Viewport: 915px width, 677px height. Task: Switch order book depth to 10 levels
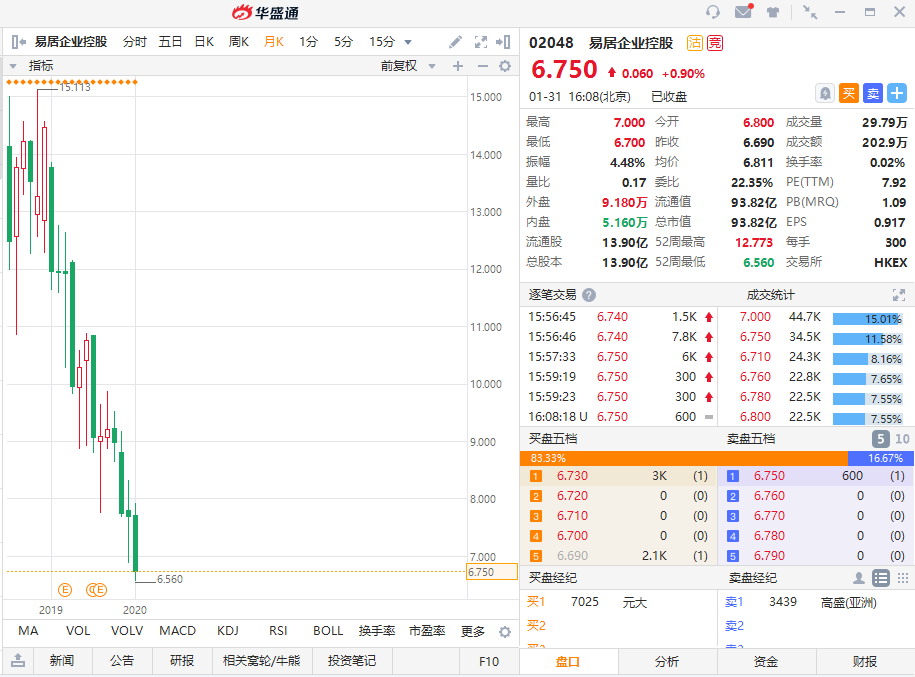(902, 439)
